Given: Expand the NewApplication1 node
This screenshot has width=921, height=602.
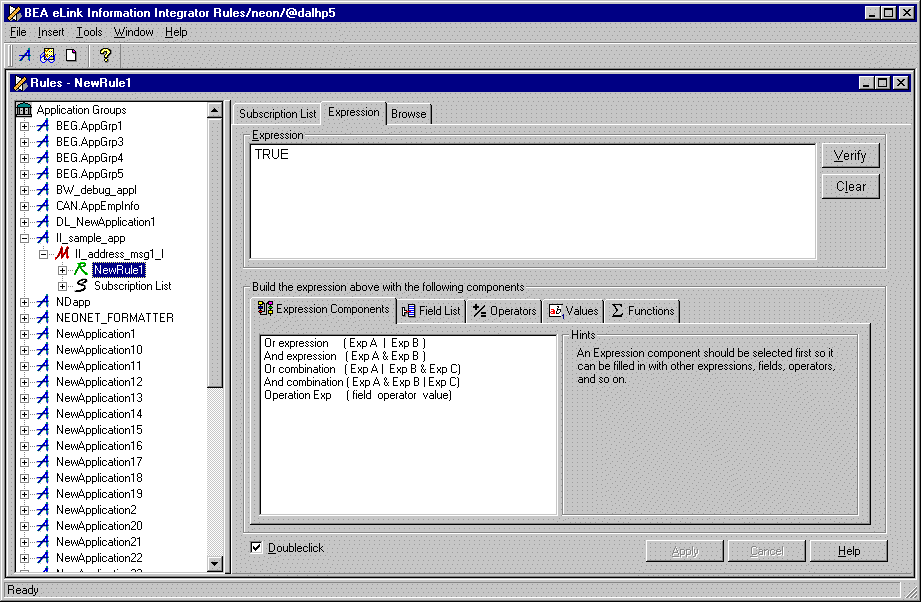Looking at the screenshot, I should coord(24,334).
